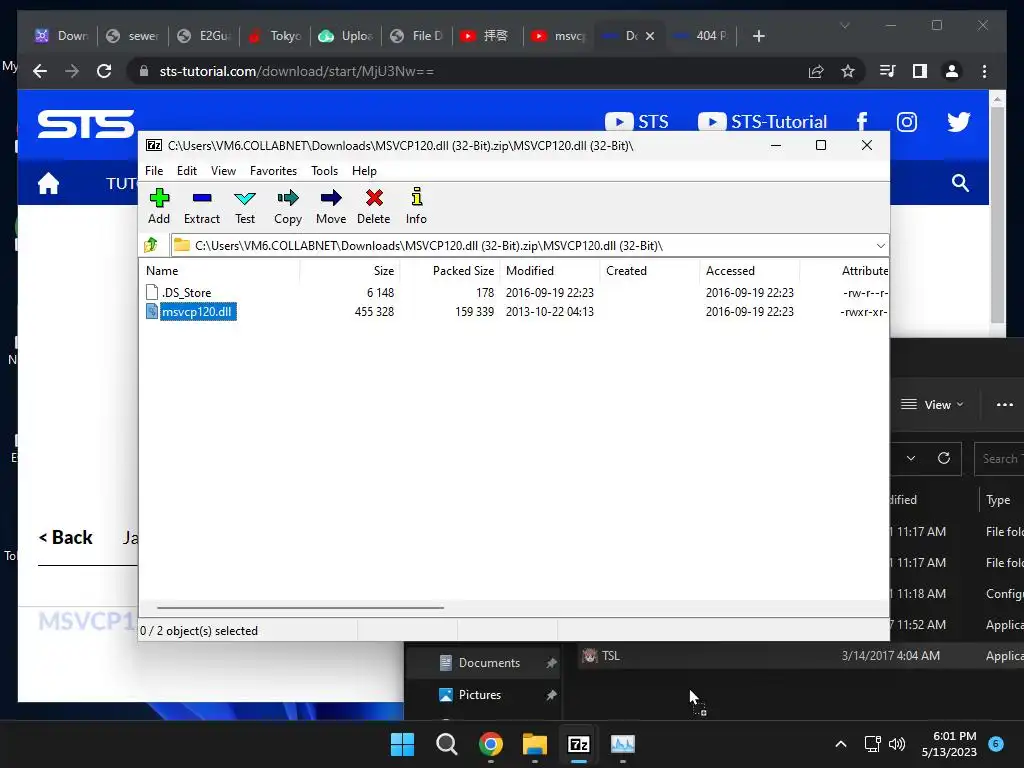Image resolution: width=1024 pixels, height=768 pixels.
Task: Share this page icon in Chrome
Action: click(x=816, y=71)
